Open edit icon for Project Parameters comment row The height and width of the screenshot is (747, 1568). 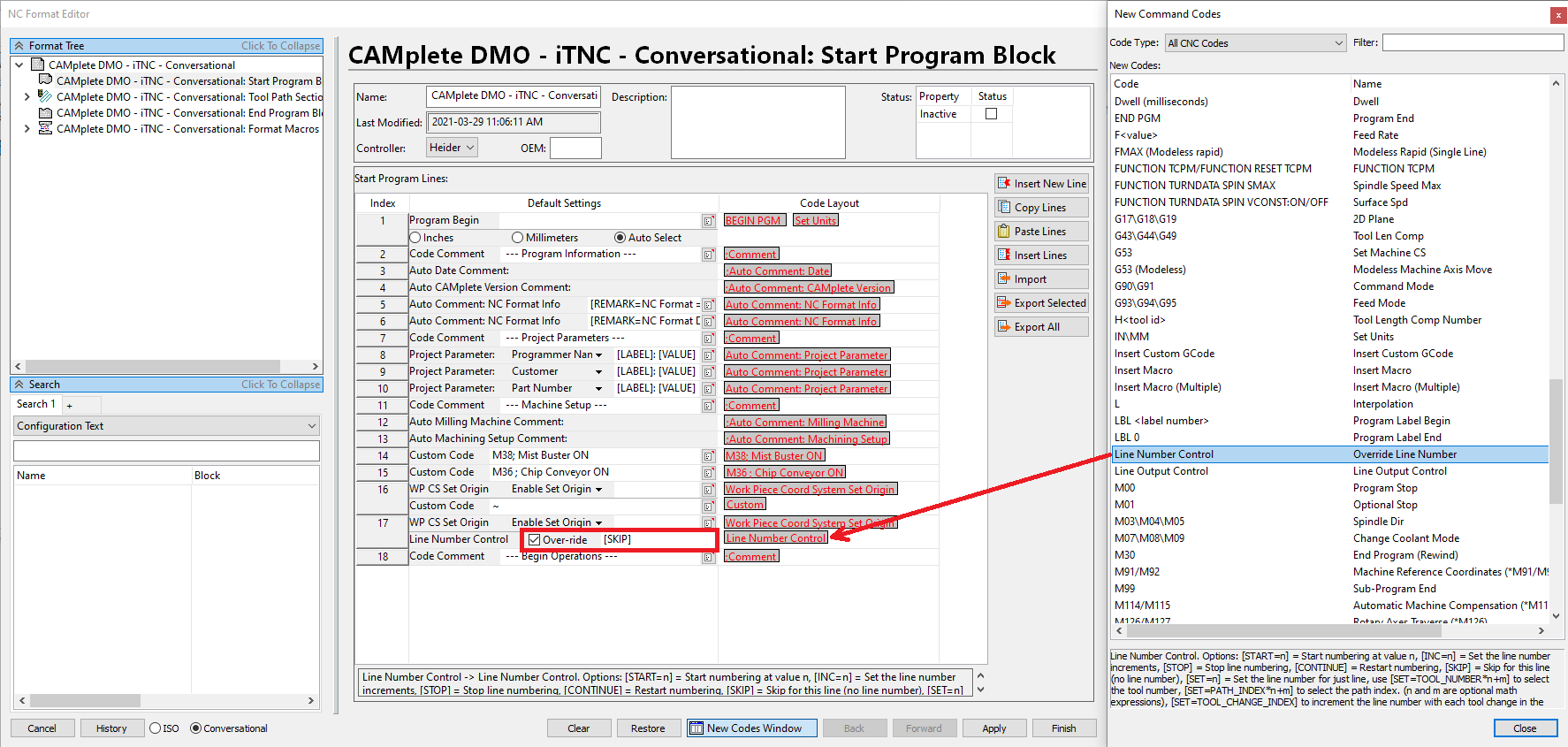pos(709,339)
